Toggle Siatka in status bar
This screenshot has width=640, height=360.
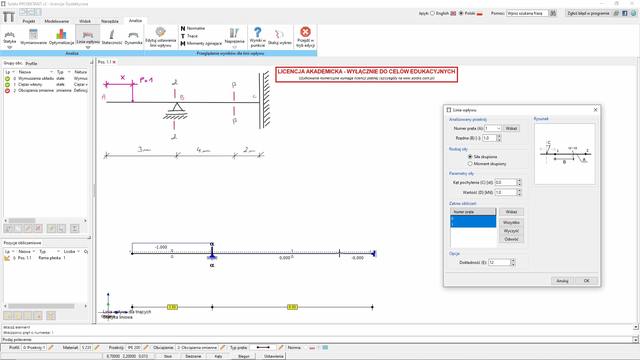pos(168,356)
